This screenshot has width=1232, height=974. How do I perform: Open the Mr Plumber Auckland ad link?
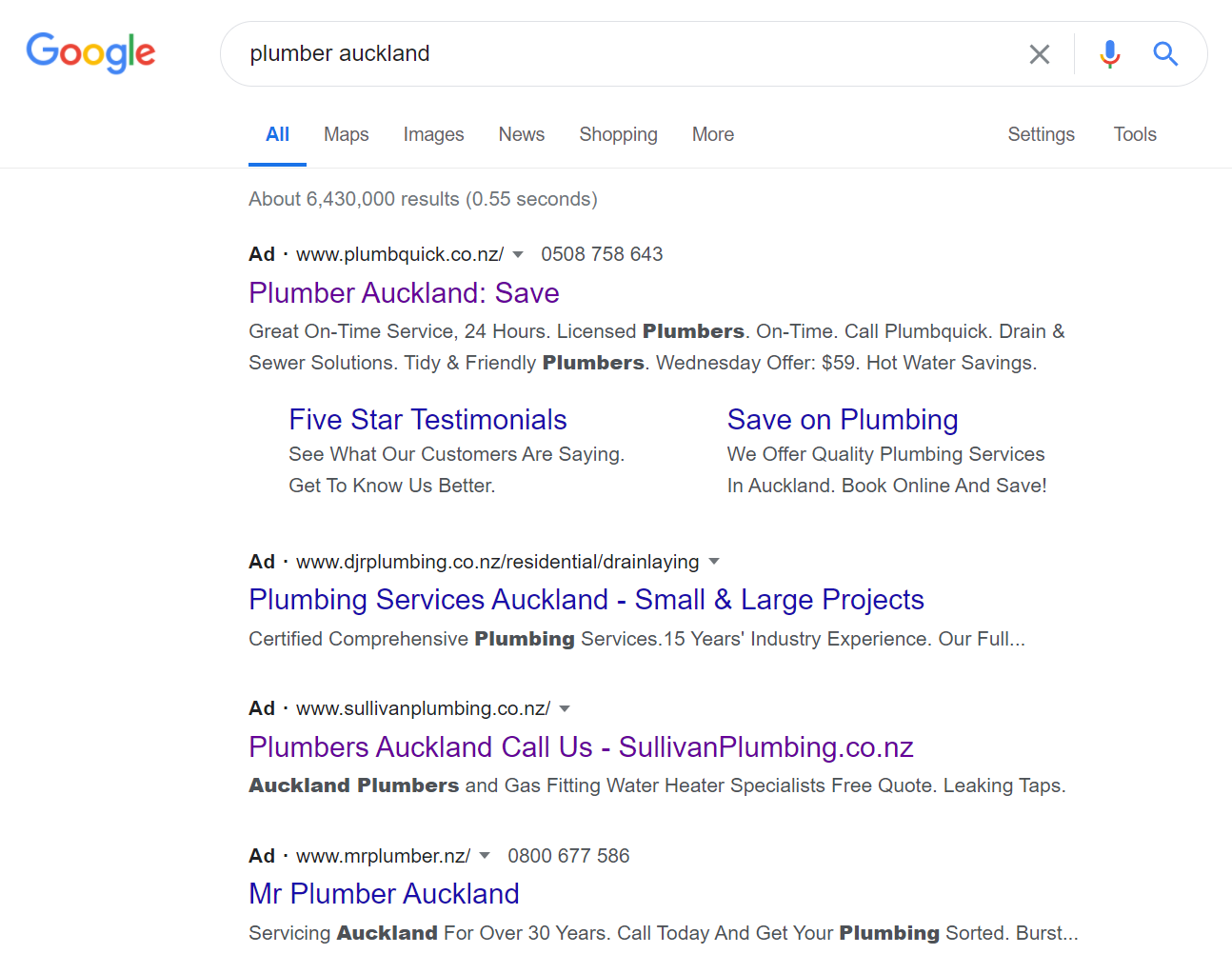coord(384,894)
